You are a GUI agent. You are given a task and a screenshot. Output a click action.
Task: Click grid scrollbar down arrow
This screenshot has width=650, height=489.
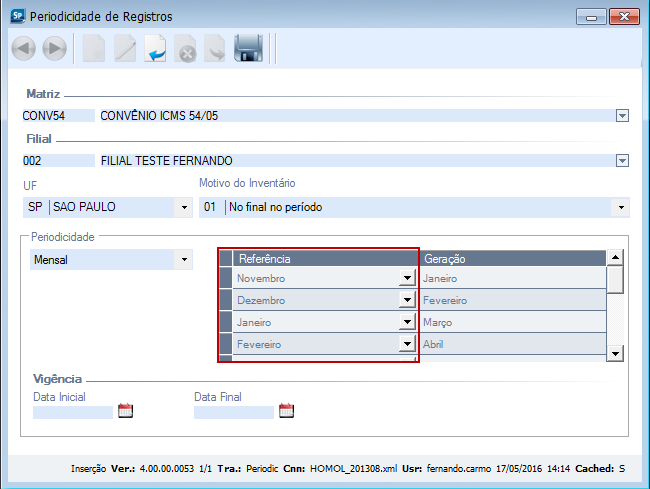(x=615, y=353)
